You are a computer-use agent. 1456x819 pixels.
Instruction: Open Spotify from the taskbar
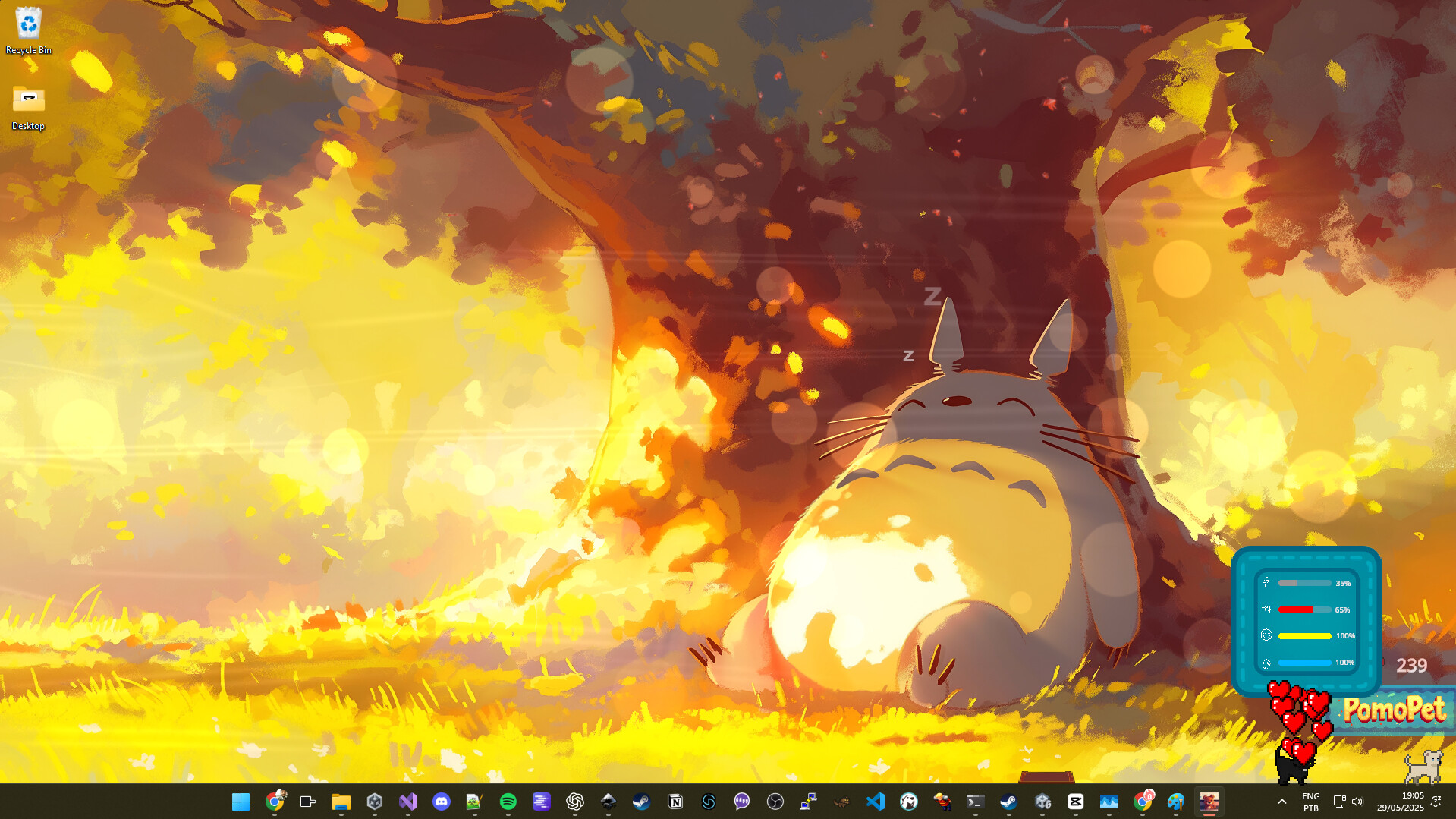coord(508,802)
